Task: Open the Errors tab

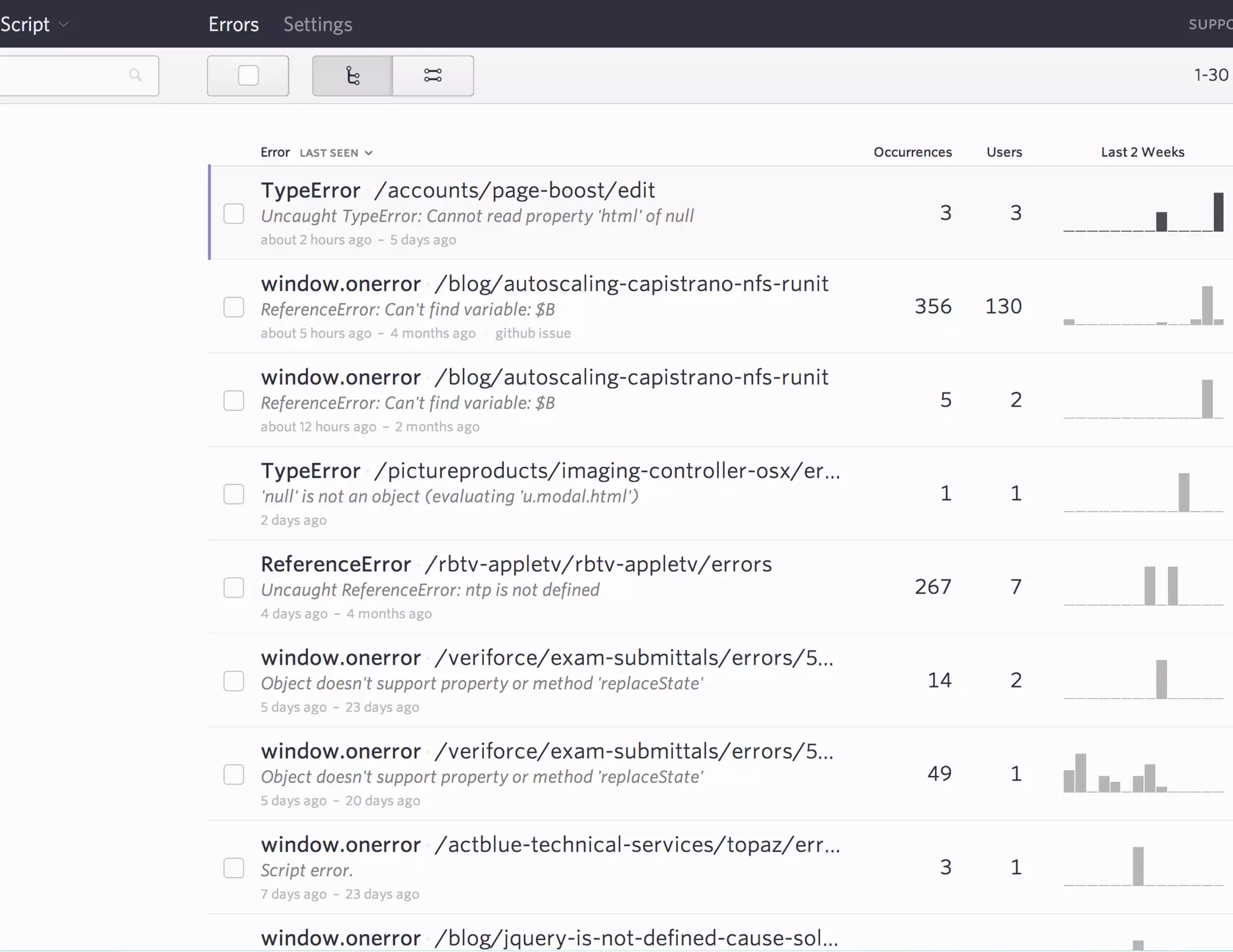Action: [234, 25]
